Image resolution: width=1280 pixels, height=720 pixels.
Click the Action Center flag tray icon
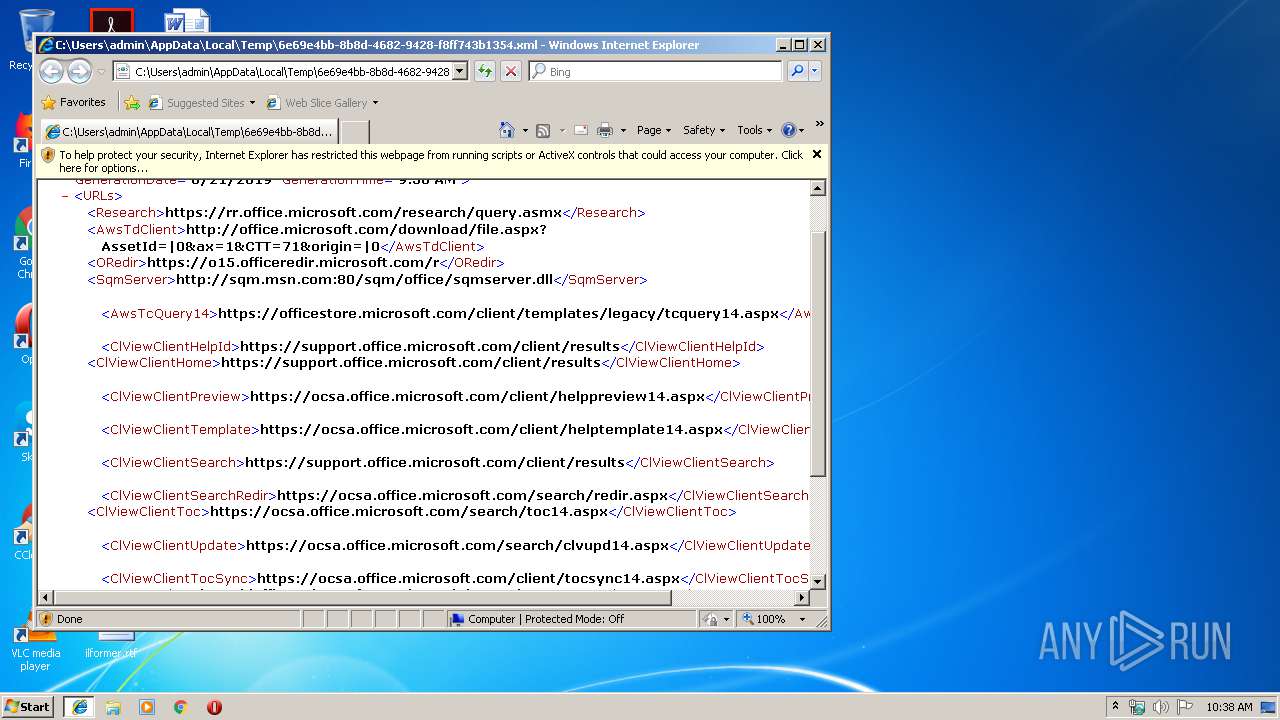tap(1185, 707)
